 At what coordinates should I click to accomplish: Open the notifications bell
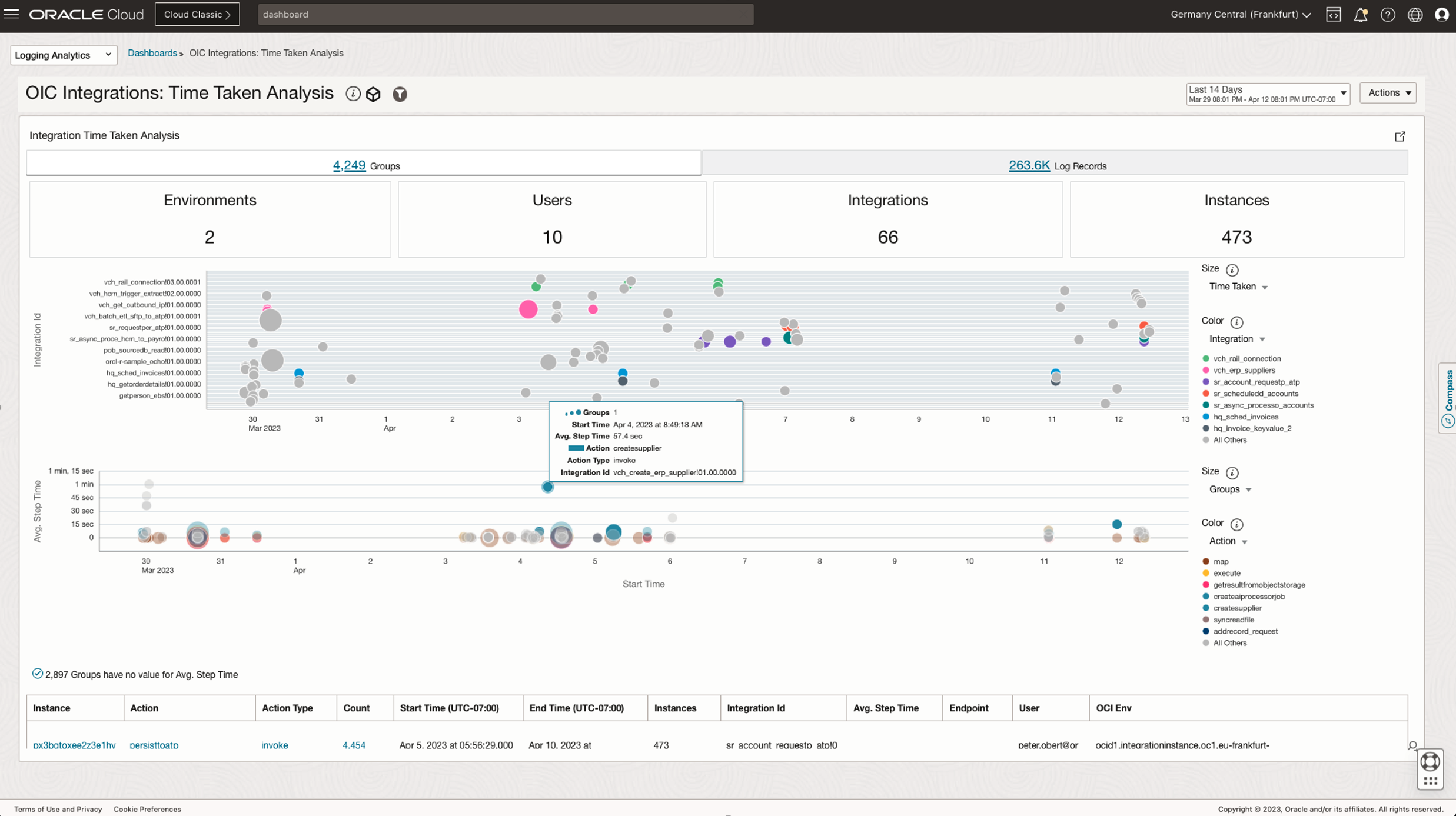(1361, 14)
